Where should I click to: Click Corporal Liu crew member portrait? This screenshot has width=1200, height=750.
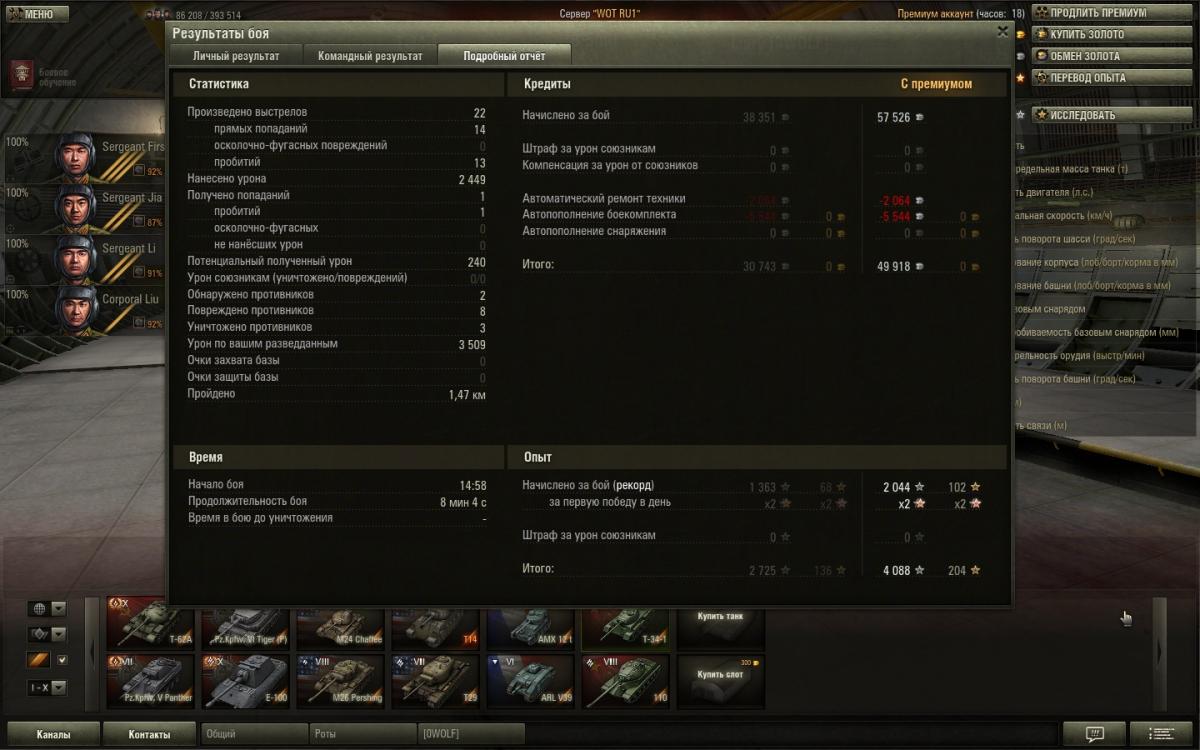tap(75, 310)
